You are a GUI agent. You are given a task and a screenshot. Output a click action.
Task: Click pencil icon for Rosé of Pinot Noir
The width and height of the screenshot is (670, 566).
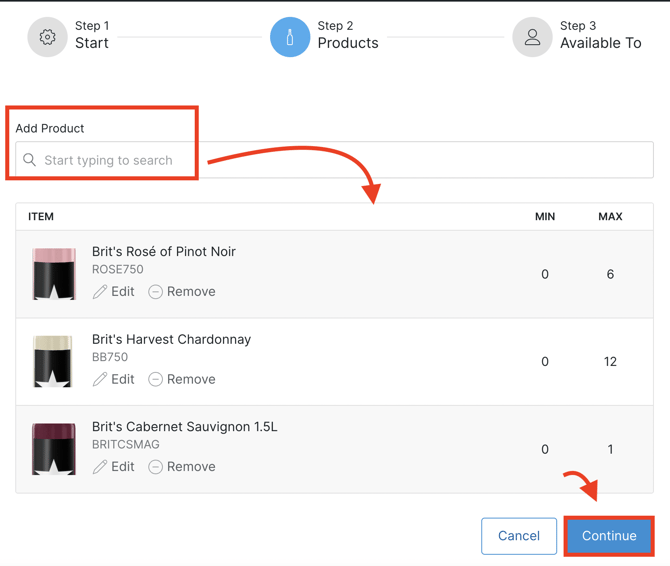point(100,292)
